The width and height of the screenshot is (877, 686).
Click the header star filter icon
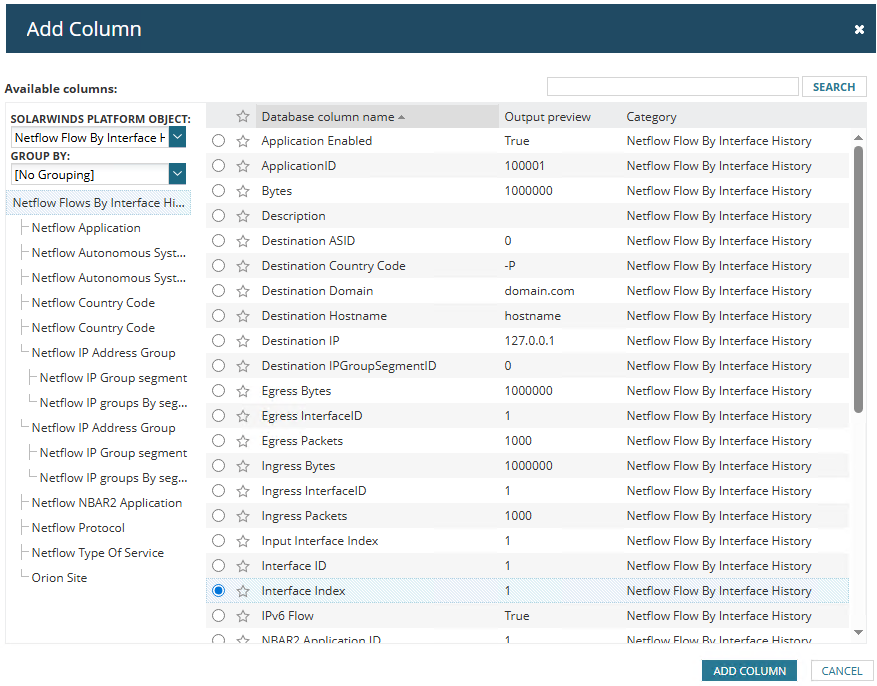click(243, 116)
